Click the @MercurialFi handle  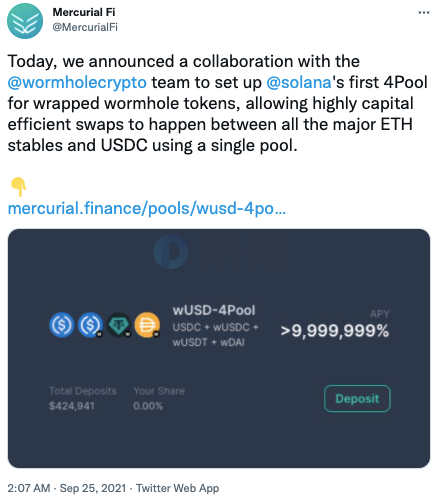pyautogui.click(x=85, y=27)
